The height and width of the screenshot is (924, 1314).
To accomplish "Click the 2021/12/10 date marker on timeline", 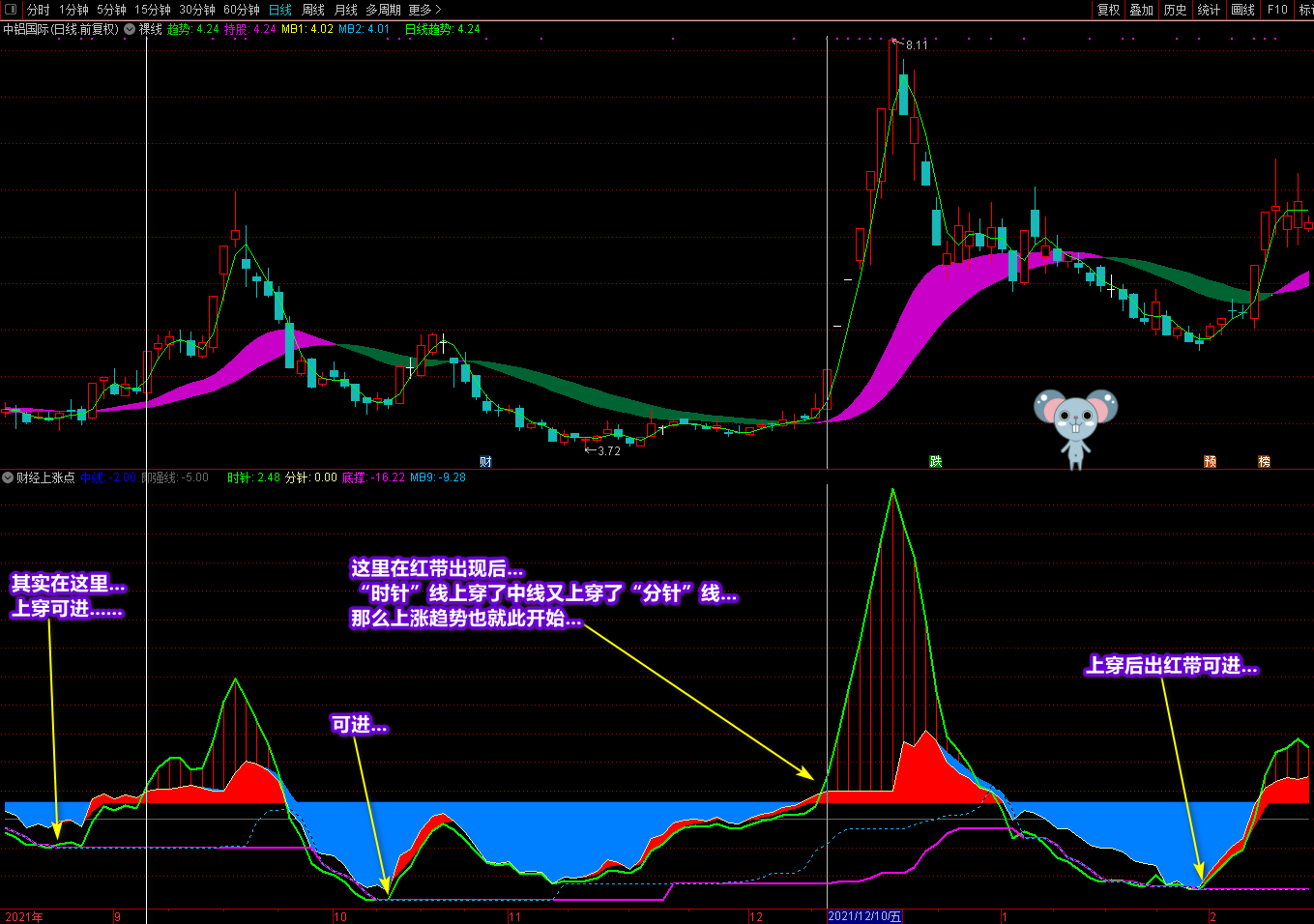I will (864, 916).
